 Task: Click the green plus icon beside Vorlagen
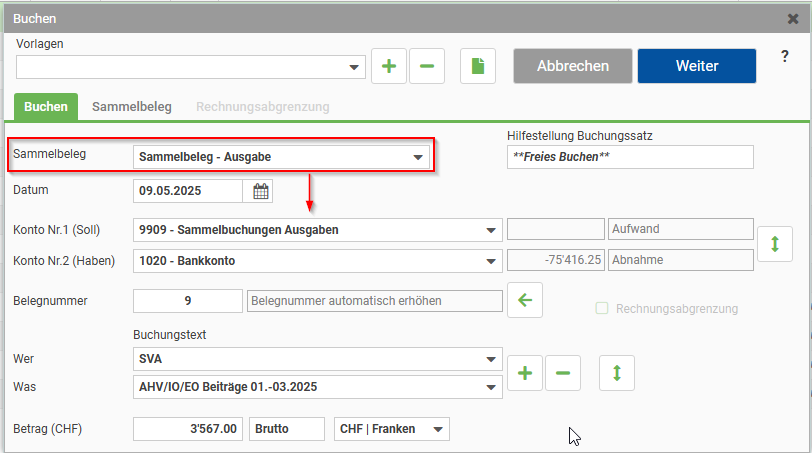(x=389, y=66)
